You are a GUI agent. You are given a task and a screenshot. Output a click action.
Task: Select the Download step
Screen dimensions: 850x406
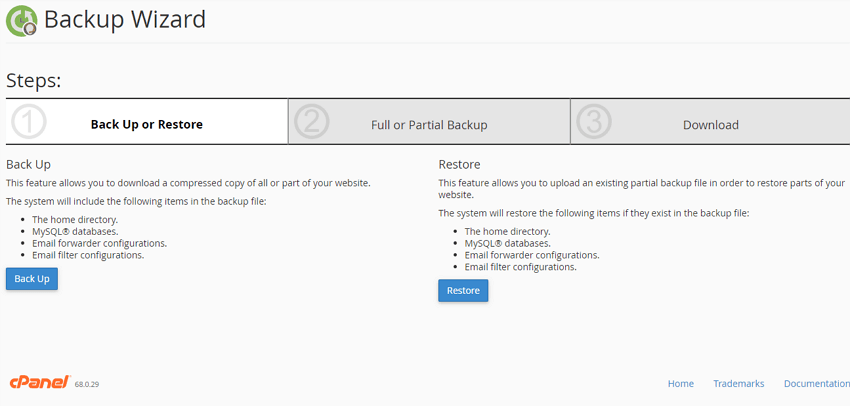tap(711, 122)
